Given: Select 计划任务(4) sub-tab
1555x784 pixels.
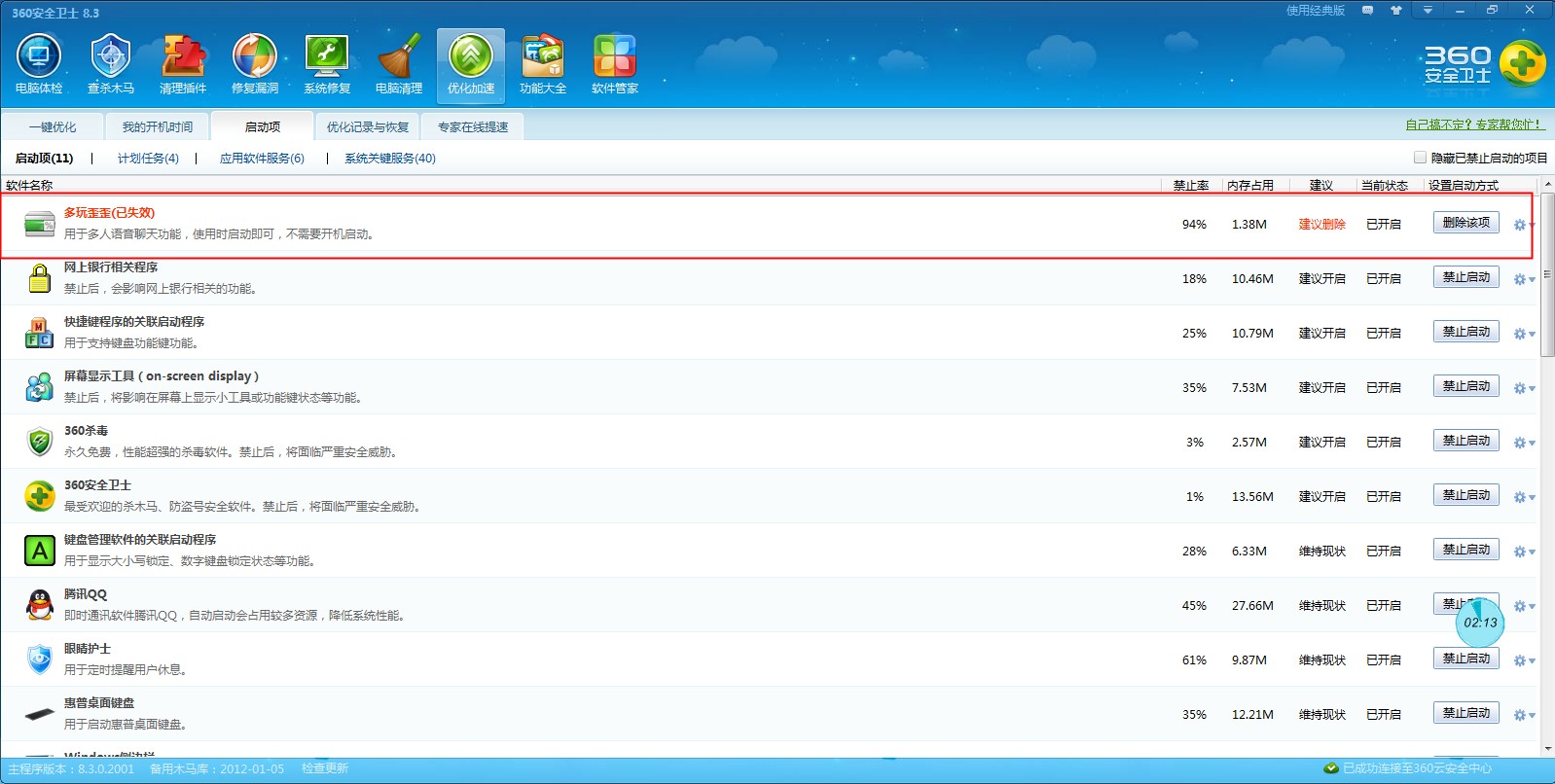Looking at the screenshot, I should coord(148,158).
